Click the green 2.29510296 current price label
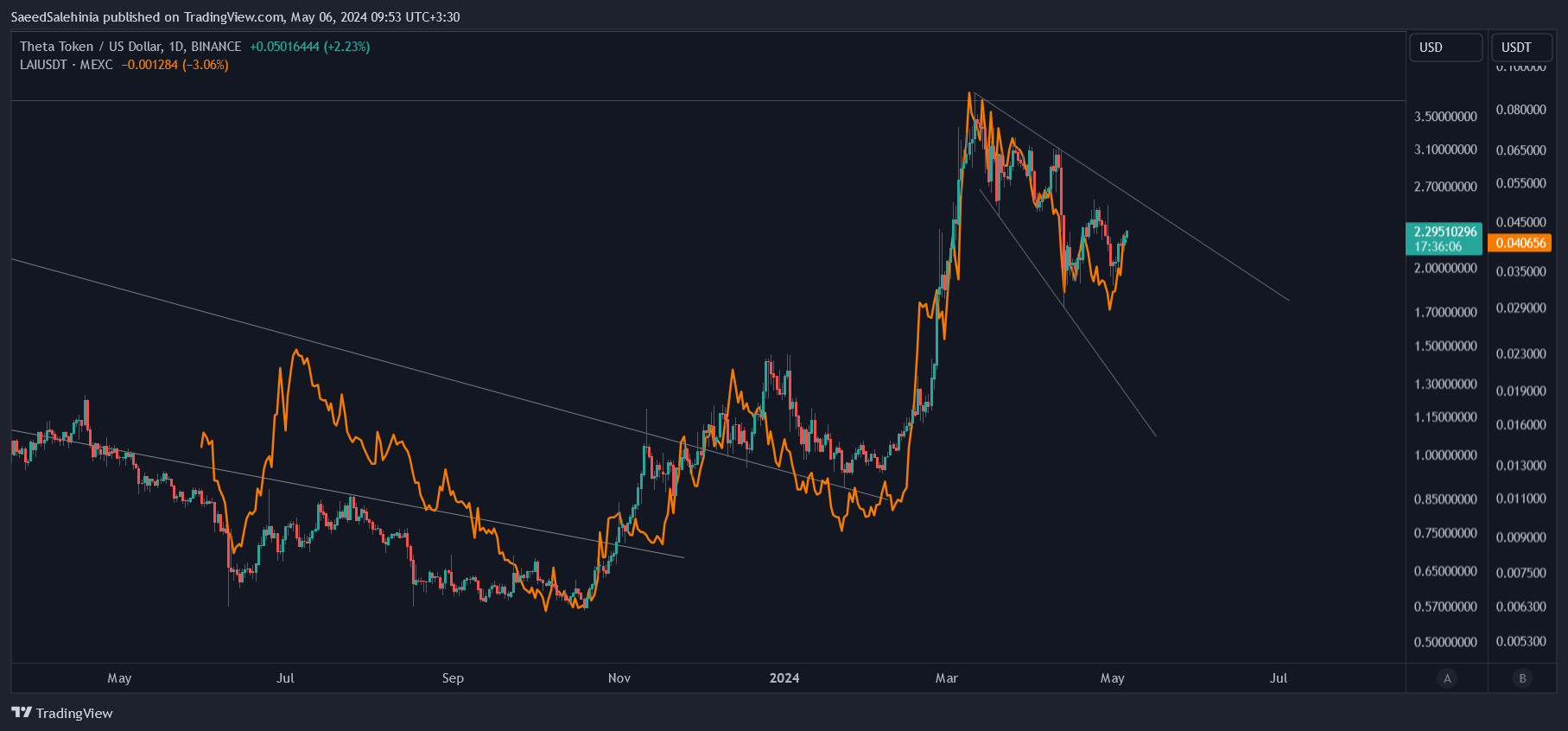Image resolution: width=1568 pixels, height=731 pixels. pyautogui.click(x=1445, y=238)
